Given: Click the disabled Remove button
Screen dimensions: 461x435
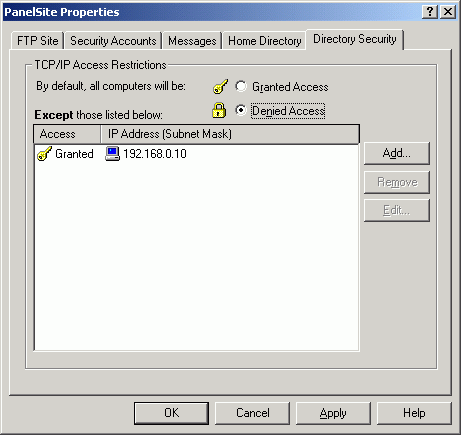Looking at the screenshot, I should (397, 182).
